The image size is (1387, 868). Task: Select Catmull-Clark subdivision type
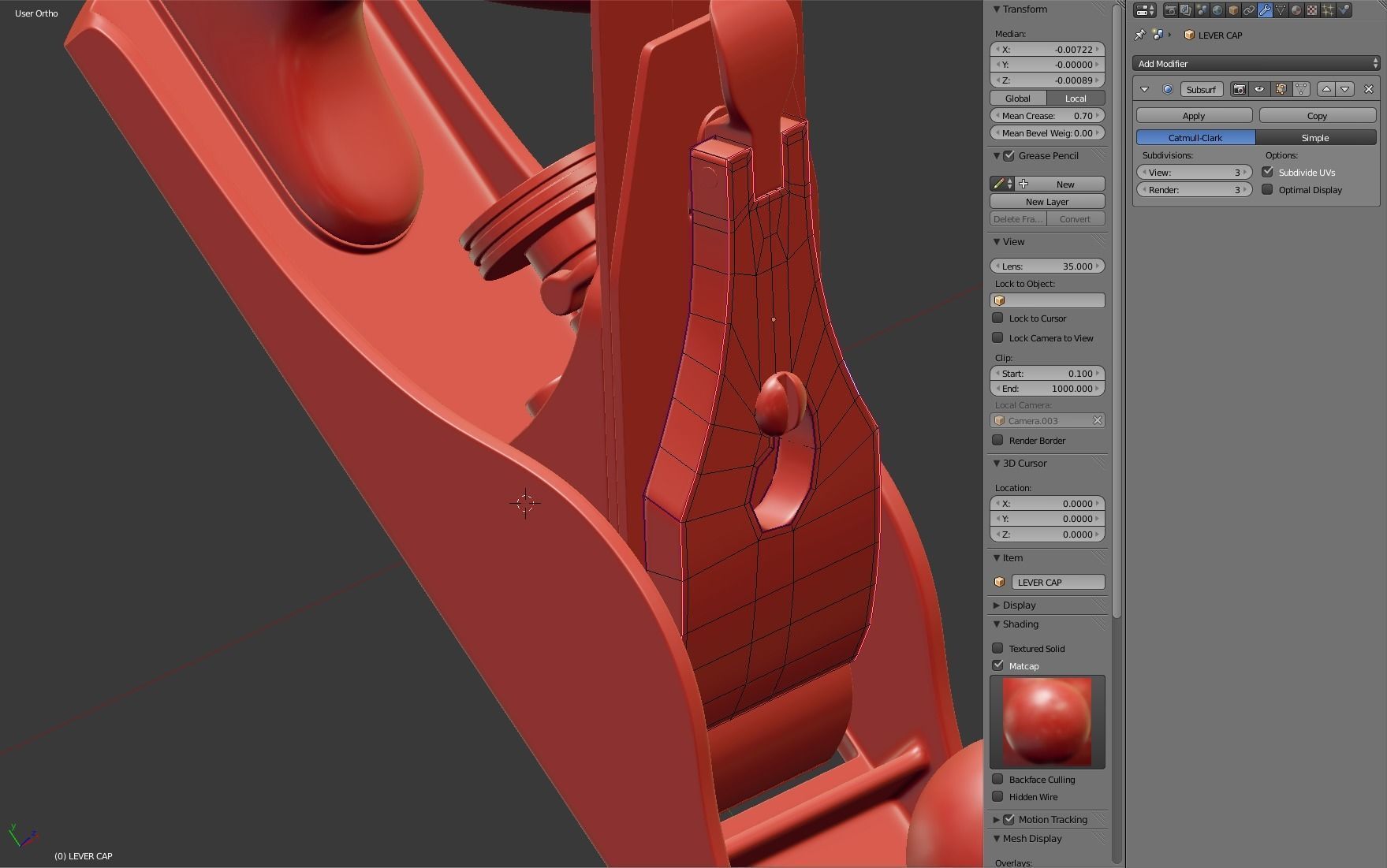point(1195,138)
